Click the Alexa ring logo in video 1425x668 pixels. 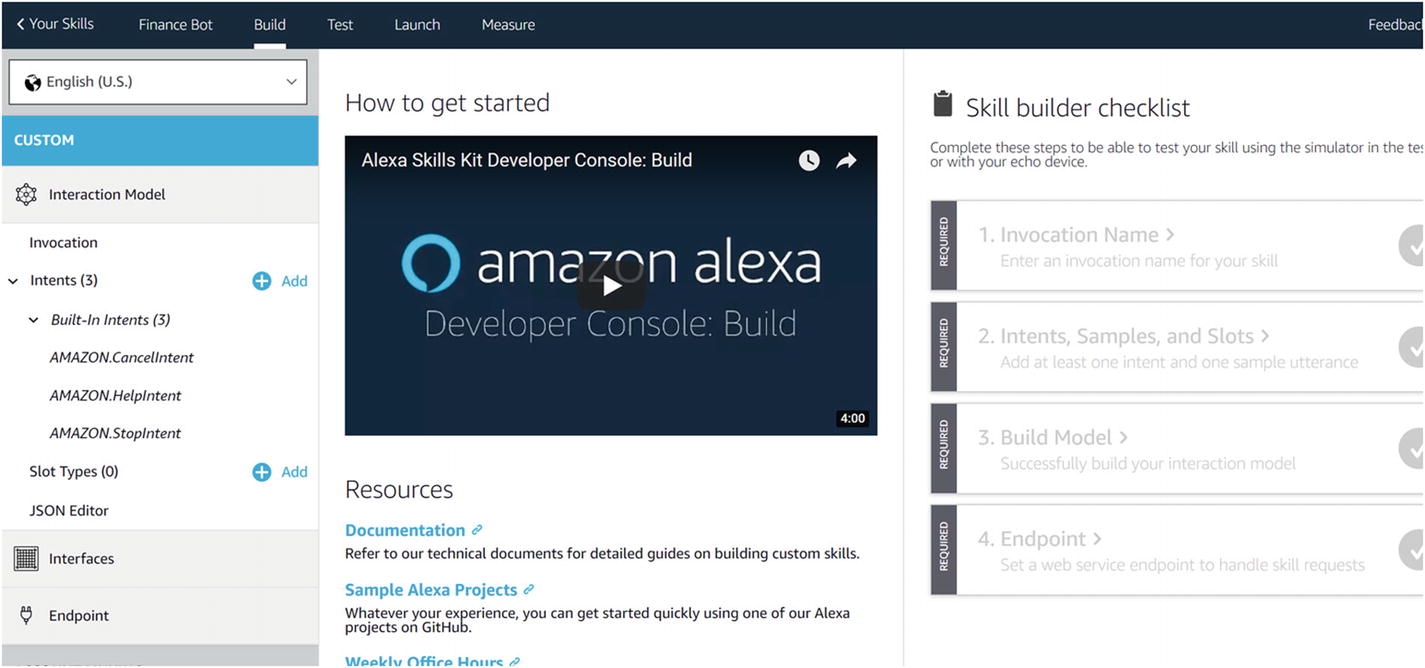tap(431, 262)
